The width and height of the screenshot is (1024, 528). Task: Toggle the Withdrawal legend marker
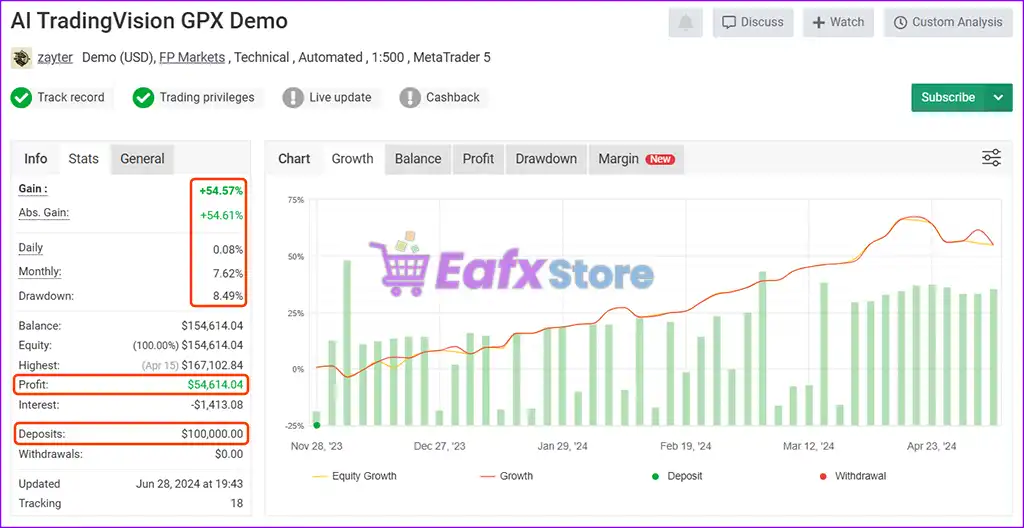pos(852,476)
